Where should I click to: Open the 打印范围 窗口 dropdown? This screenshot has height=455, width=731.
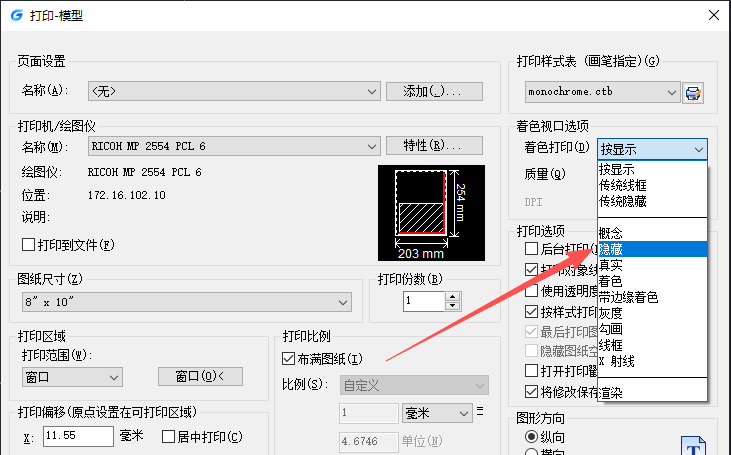pyautogui.click(x=72, y=377)
